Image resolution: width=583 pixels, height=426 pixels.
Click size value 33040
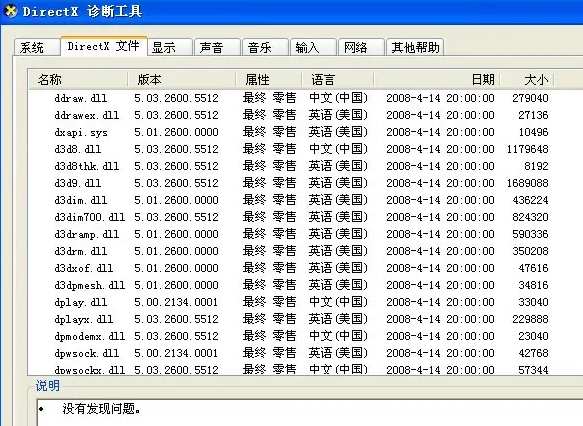tap(533, 302)
